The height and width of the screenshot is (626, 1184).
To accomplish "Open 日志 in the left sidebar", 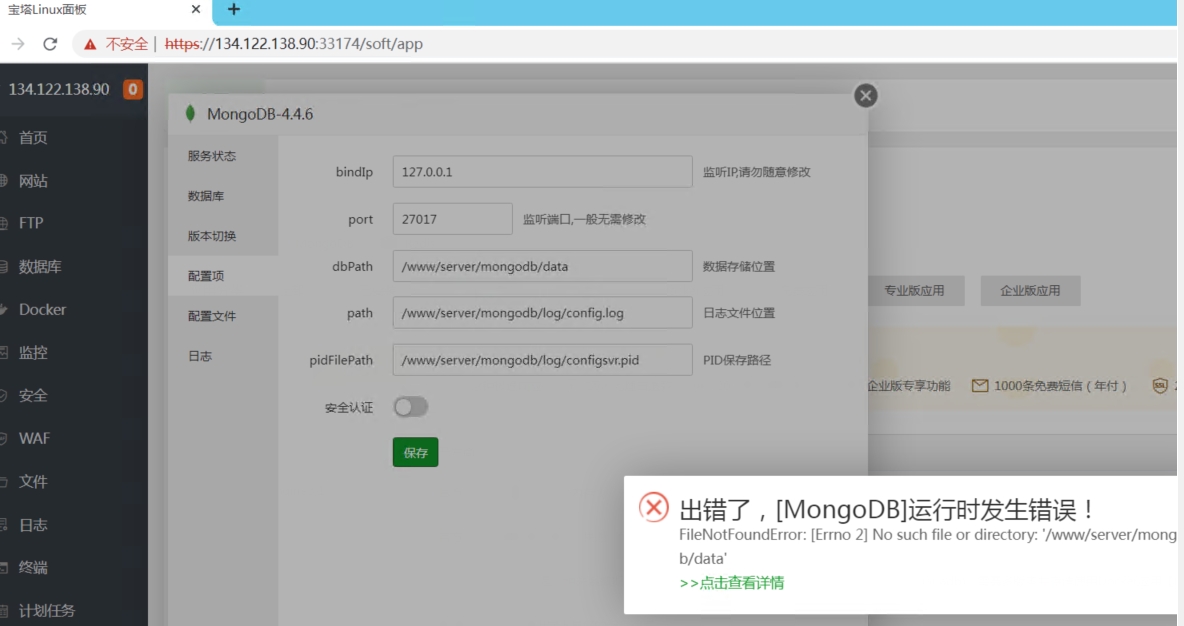I will coord(32,525).
